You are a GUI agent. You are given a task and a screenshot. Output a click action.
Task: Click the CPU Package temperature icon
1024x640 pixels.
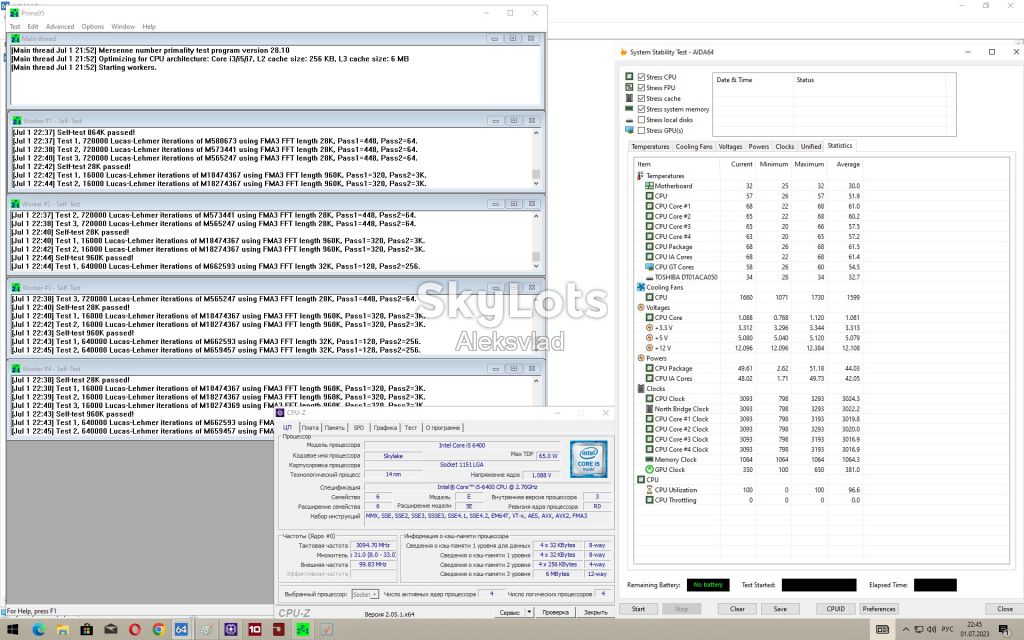pos(649,247)
